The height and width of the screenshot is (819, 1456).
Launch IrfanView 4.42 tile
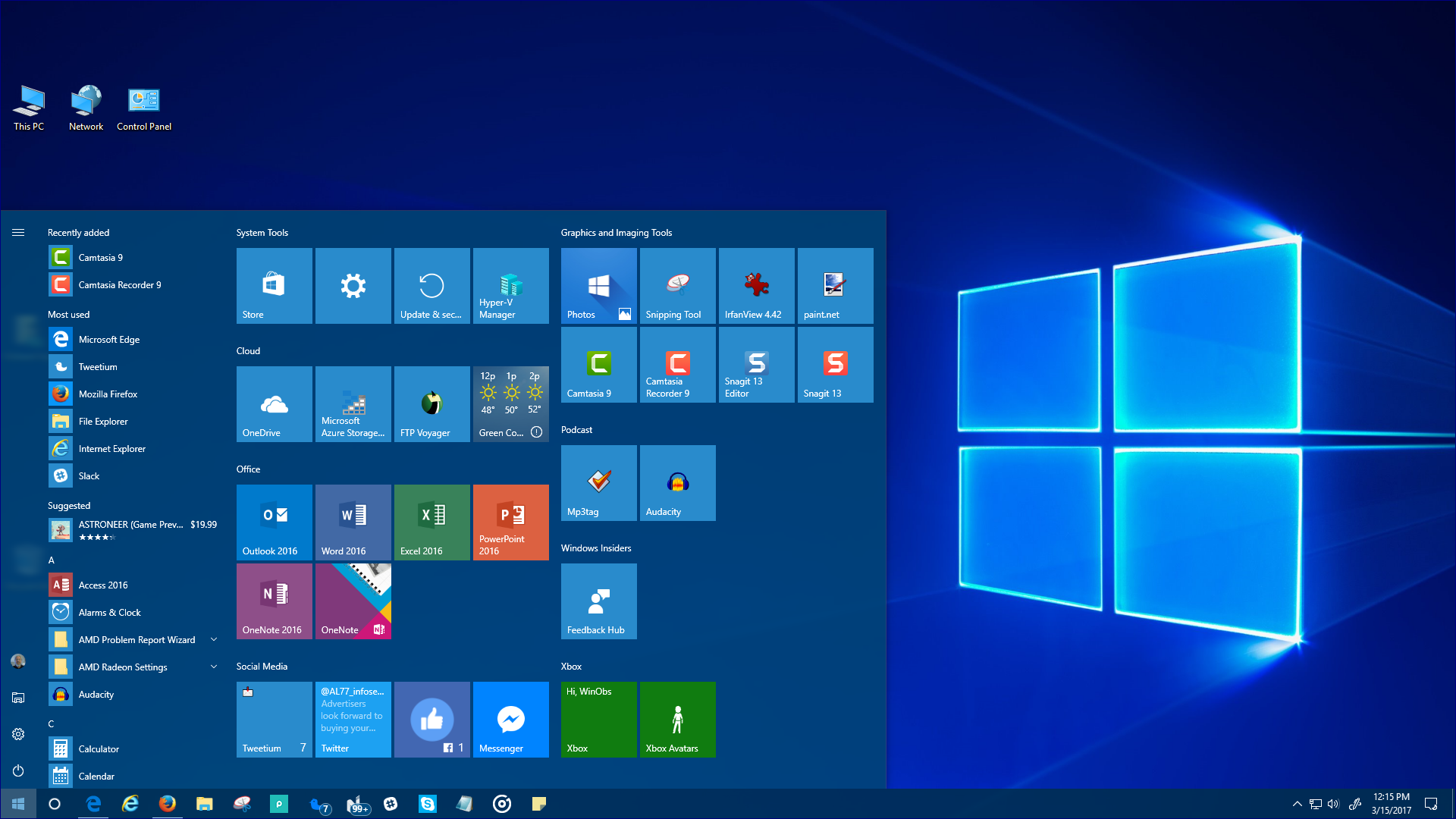pos(756,286)
